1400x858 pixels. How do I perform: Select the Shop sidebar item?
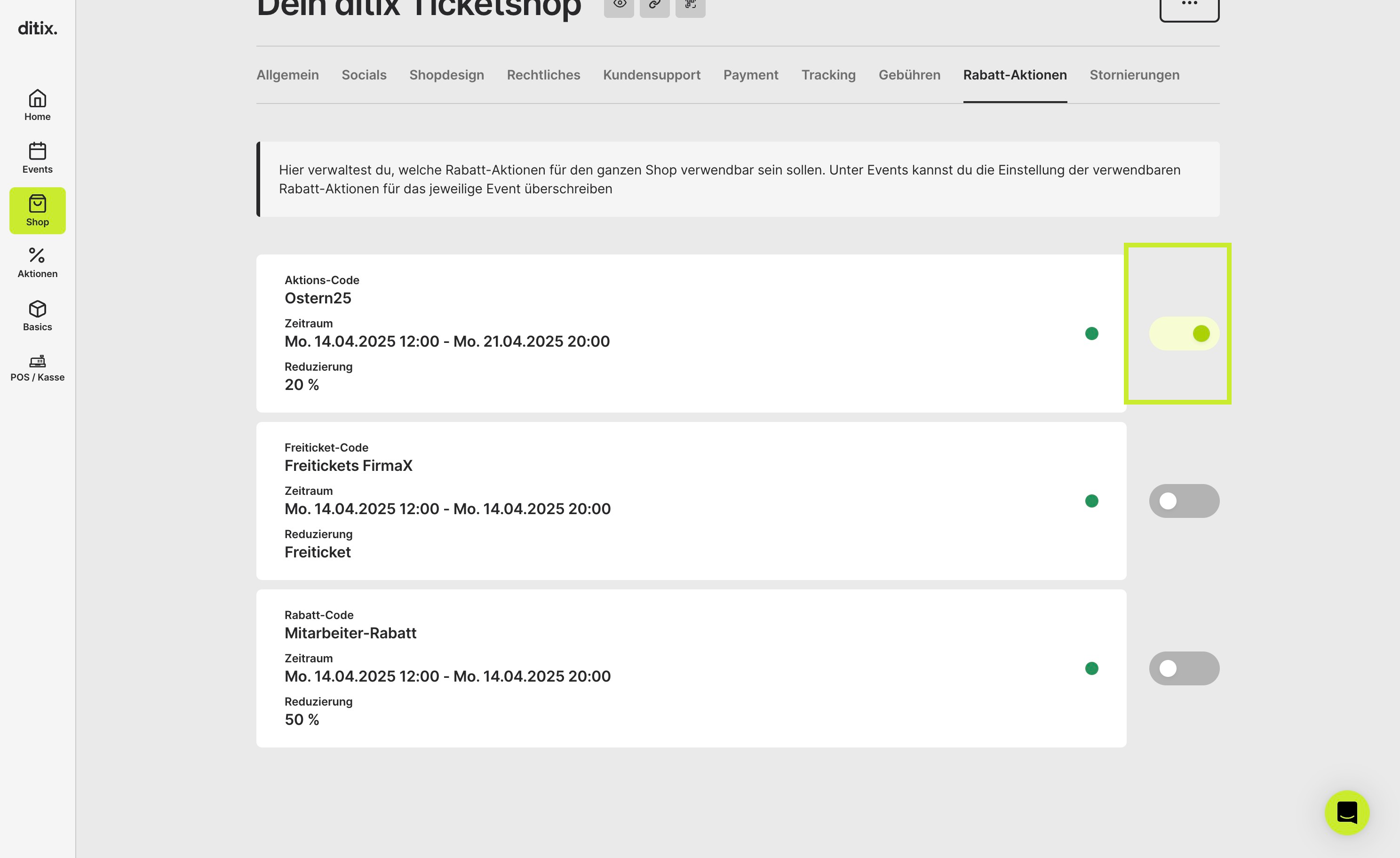38,211
